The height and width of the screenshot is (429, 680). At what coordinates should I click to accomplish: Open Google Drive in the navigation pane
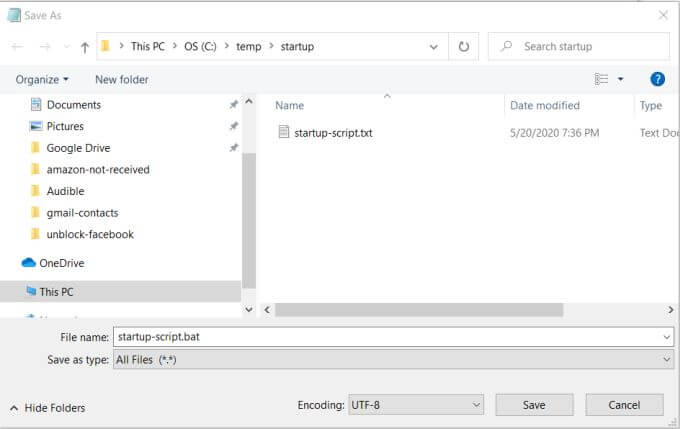tap(78, 148)
